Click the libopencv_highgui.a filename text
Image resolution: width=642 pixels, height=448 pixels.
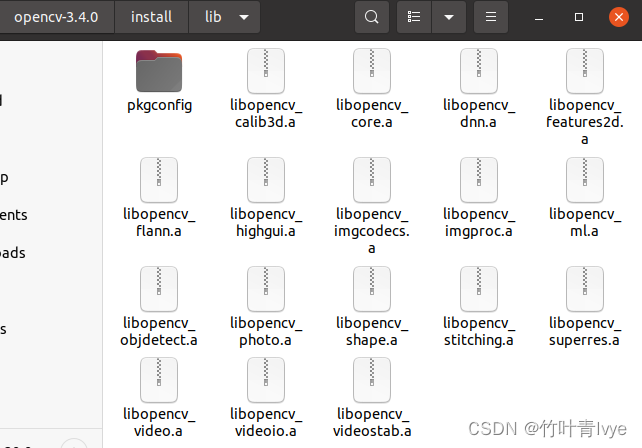coord(266,222)
